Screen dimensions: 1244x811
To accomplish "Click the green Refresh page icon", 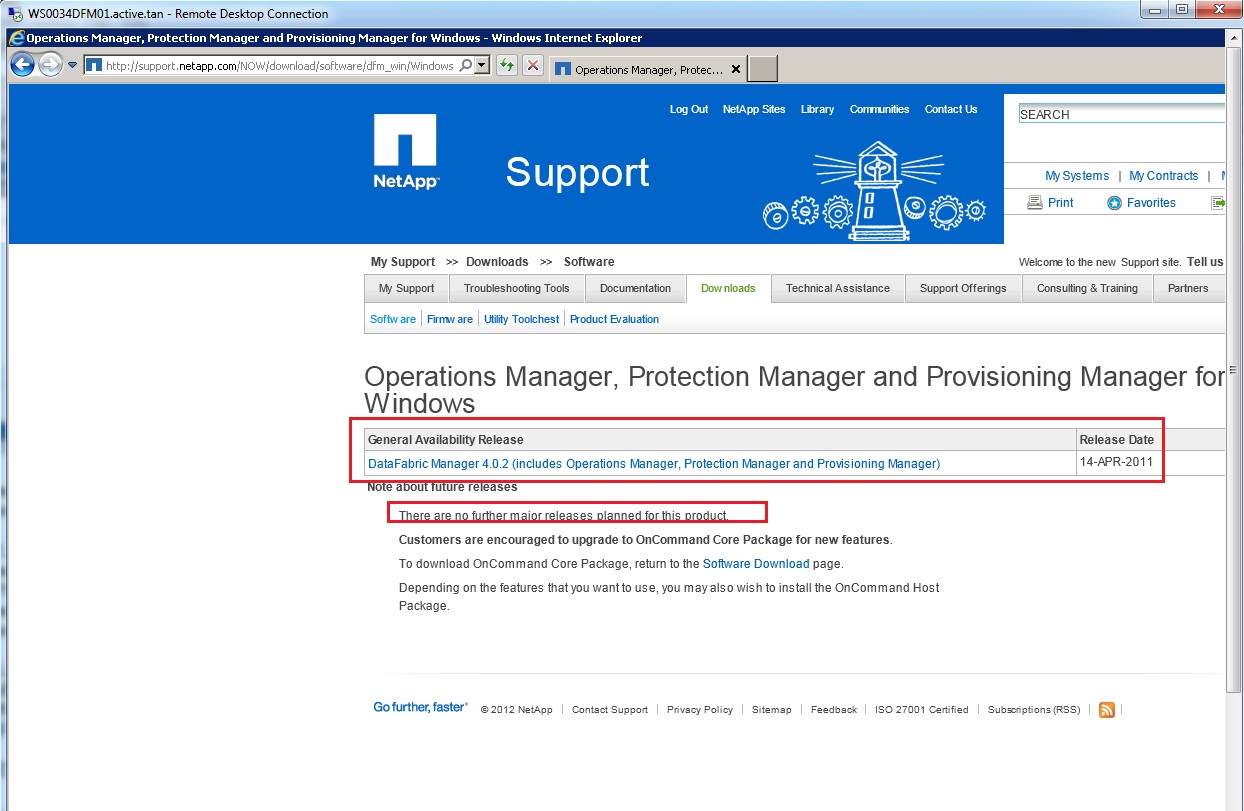I will click(507, 66).
